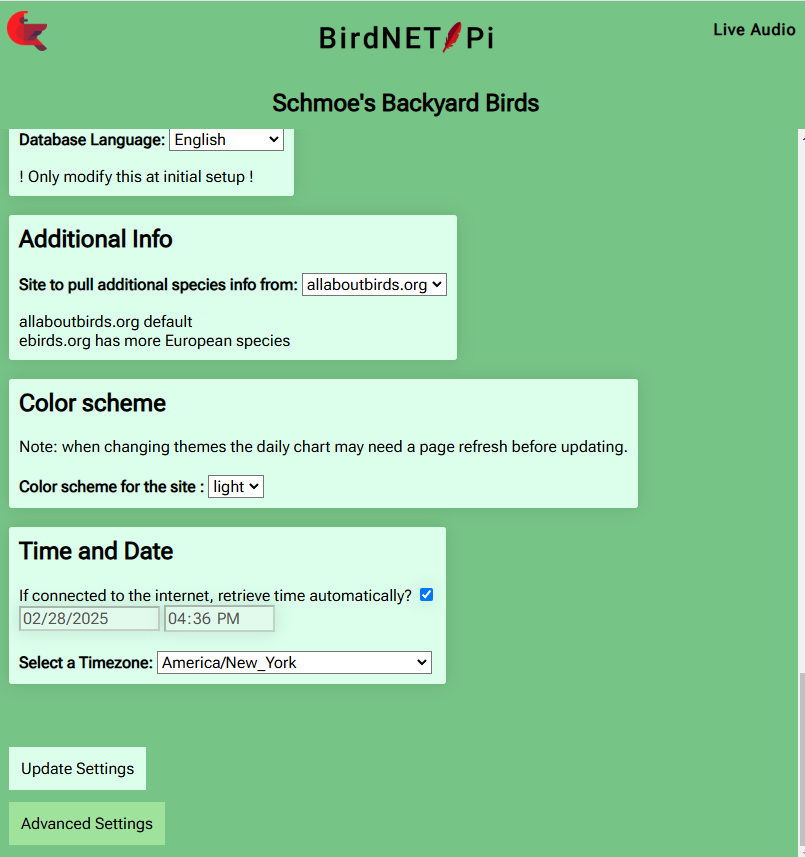
Task: Click 'ebirds.org has more European species' text
Action: pyautogui.click(x=155, y=341)
